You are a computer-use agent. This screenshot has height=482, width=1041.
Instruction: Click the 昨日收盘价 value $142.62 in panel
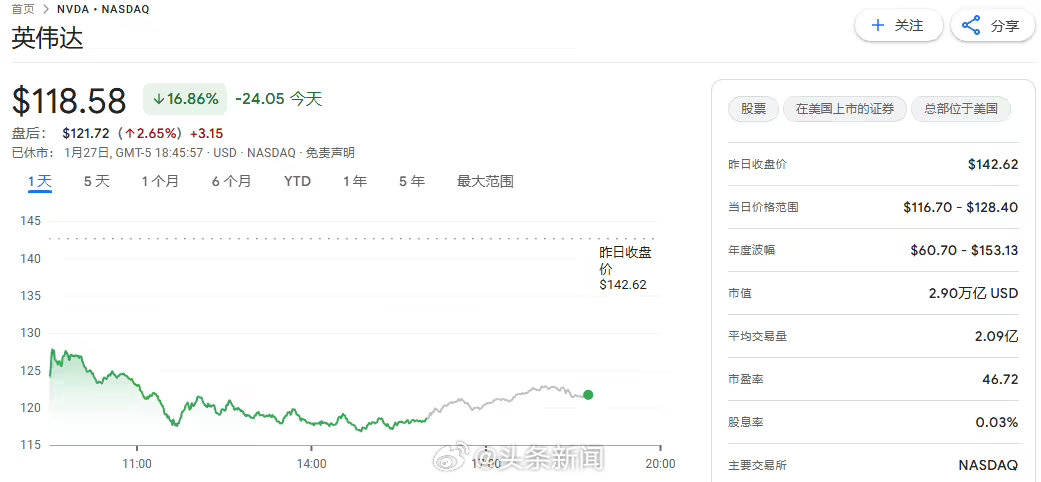(993, 164)
